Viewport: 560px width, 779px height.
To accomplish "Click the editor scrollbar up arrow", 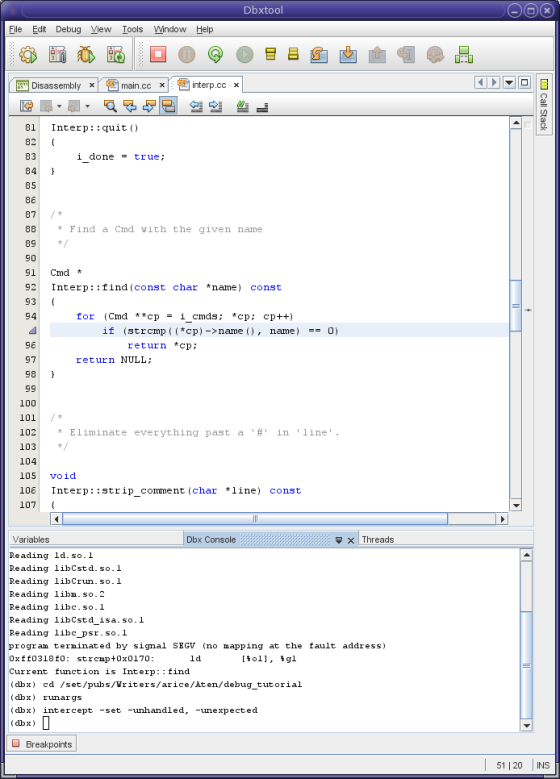I will pos(516,123).
